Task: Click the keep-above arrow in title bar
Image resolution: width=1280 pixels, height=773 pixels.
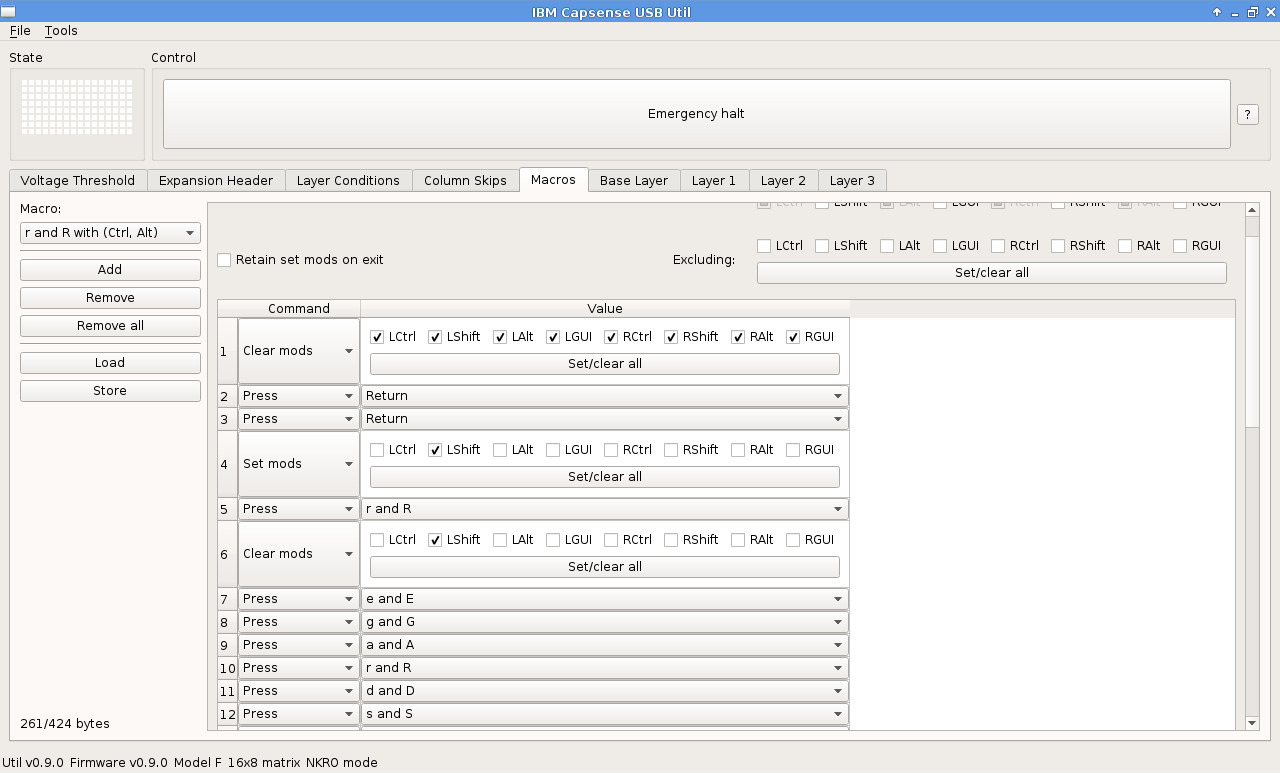Action: pyautogui.click(x=1216, y=12)
